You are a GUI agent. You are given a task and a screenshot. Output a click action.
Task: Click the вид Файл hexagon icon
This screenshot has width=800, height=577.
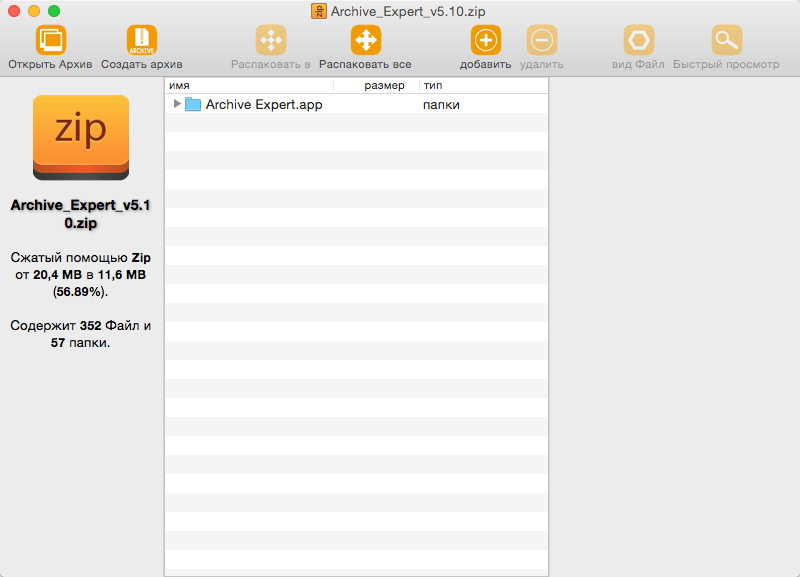pos(638,40)
